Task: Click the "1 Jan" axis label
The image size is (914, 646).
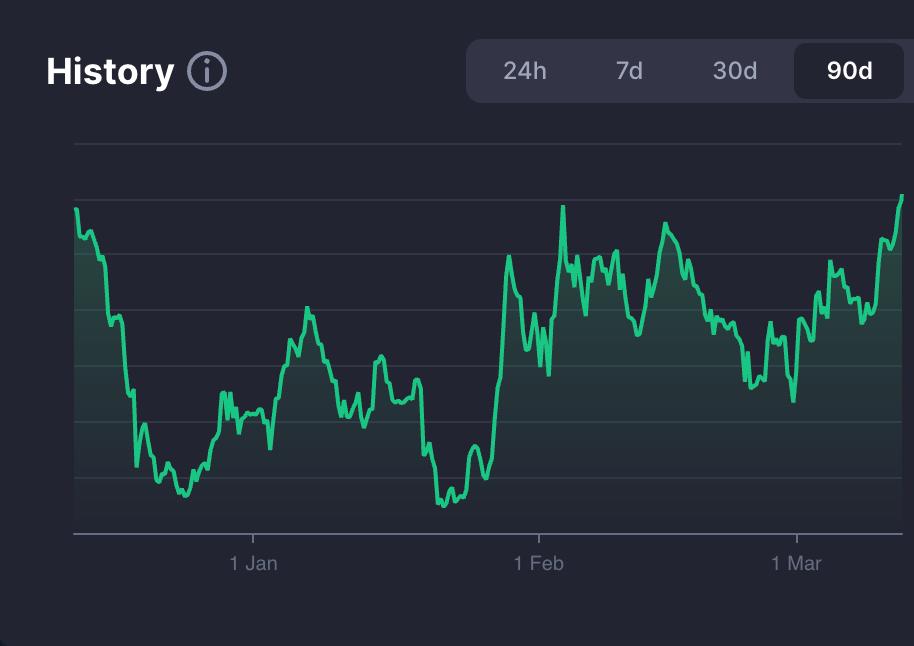Action: [x=254, y=563]
